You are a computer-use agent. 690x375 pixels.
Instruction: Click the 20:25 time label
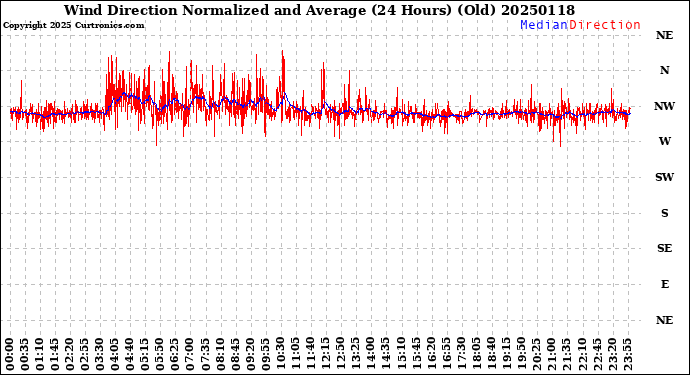click(537, 354)
